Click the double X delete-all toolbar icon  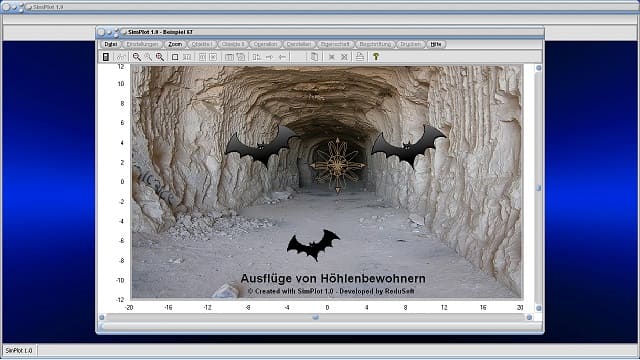pyautogui.click(x=344, y=57)
